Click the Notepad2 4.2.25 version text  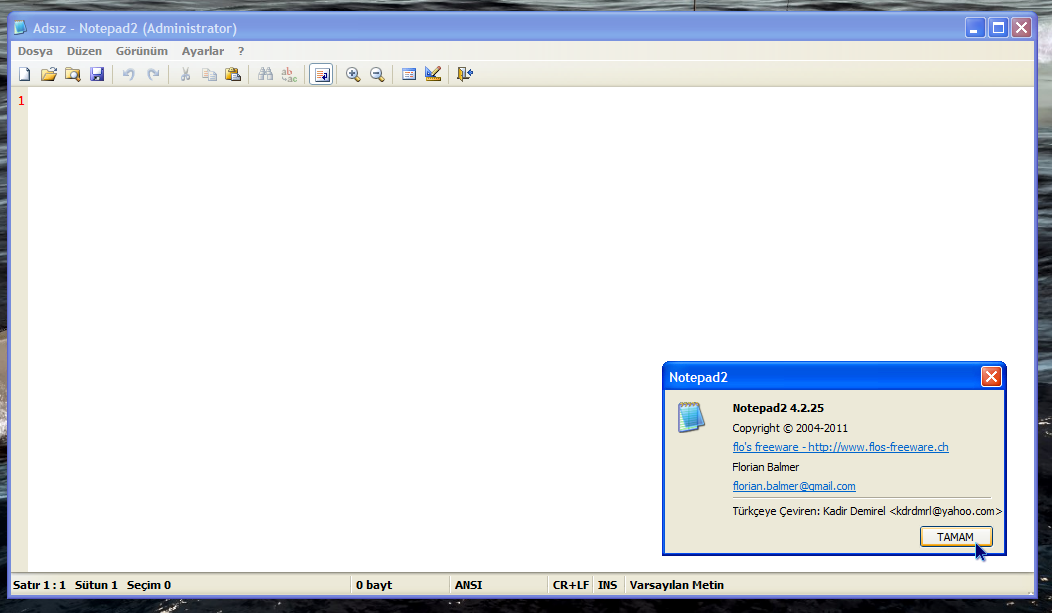click(x=778, y=408)
